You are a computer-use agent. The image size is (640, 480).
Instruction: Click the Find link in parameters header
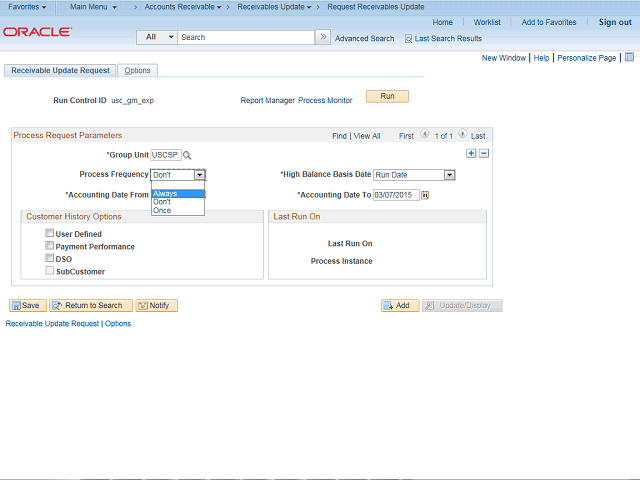[339, 136]
